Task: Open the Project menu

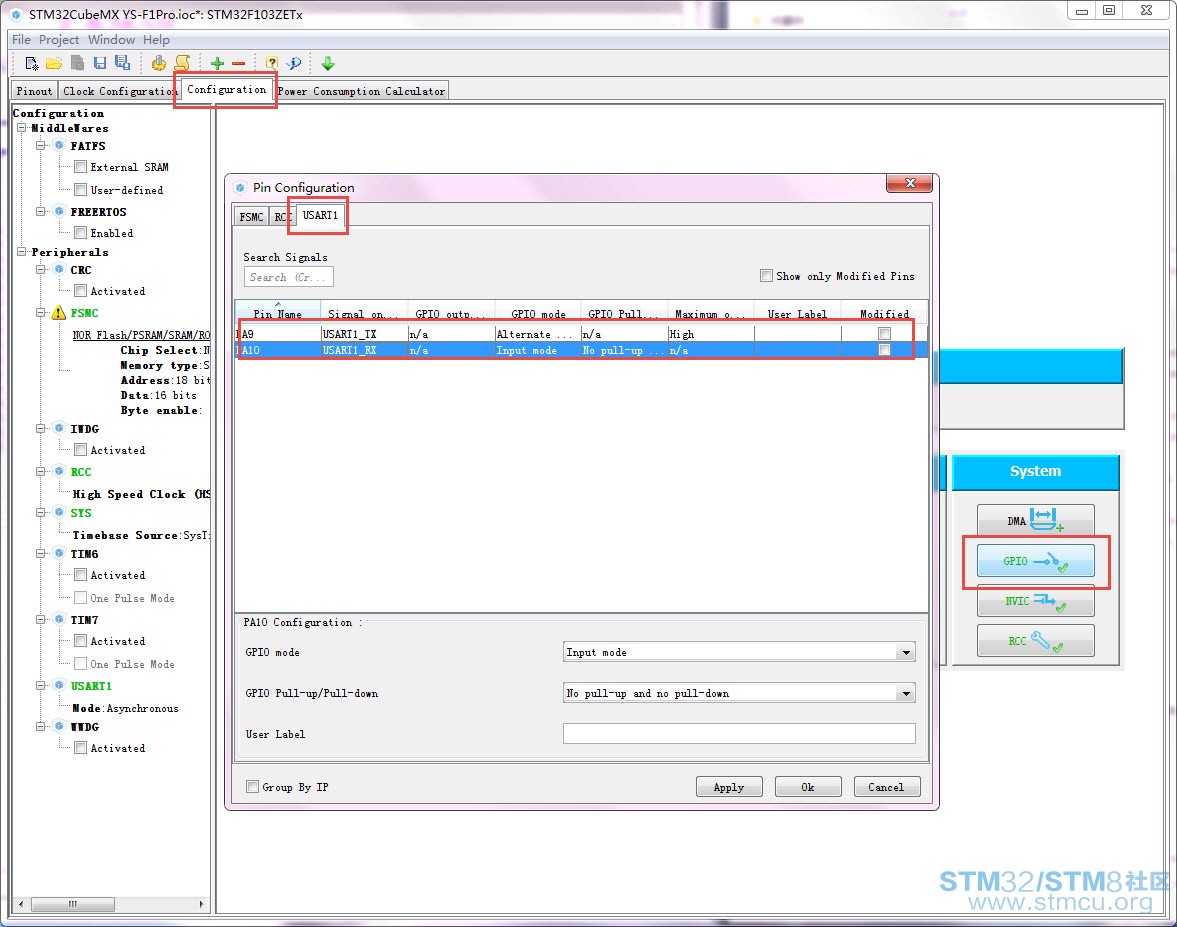Action: click(59, 40)
